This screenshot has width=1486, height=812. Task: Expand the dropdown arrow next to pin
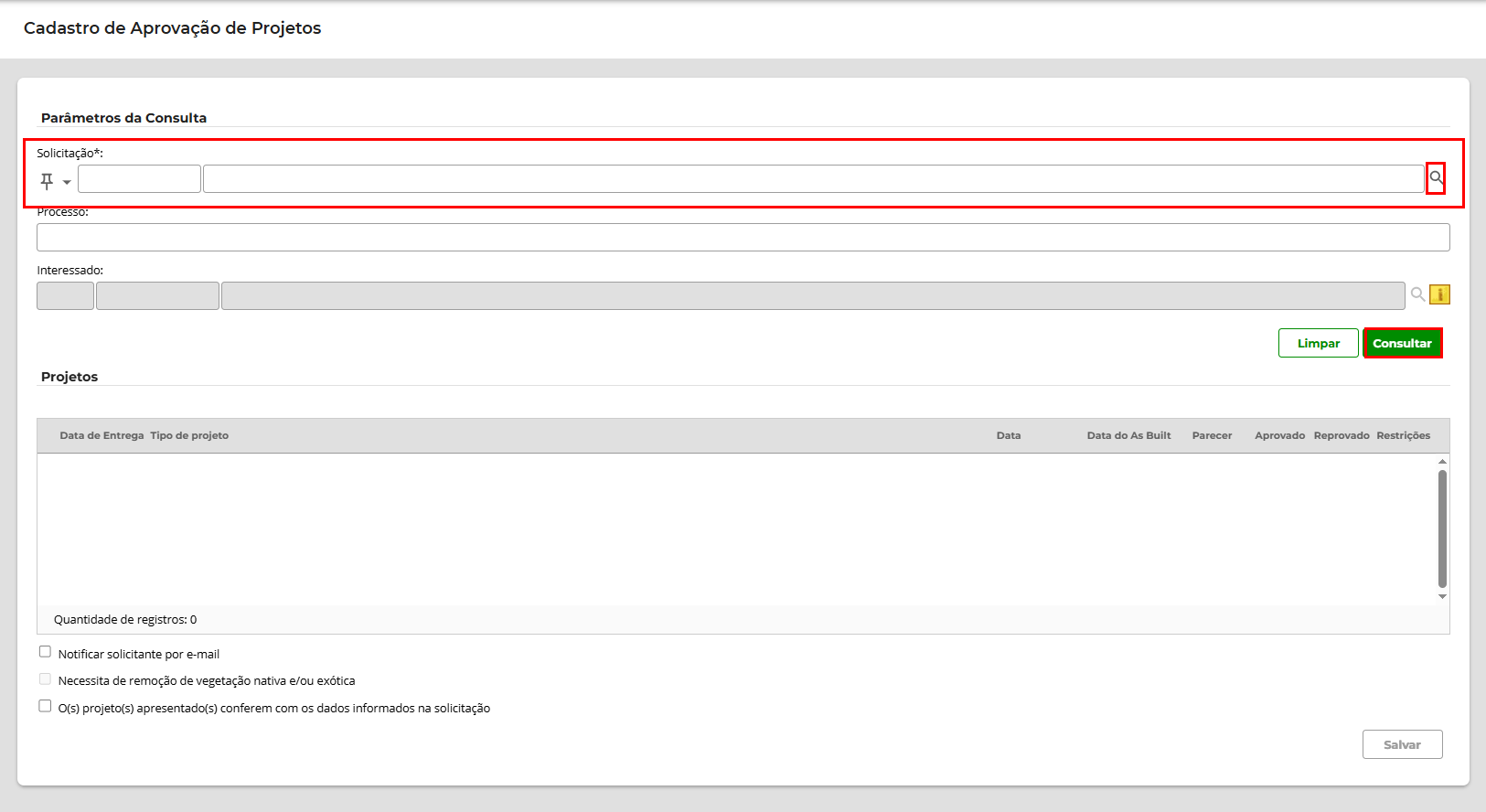(67, 182)
